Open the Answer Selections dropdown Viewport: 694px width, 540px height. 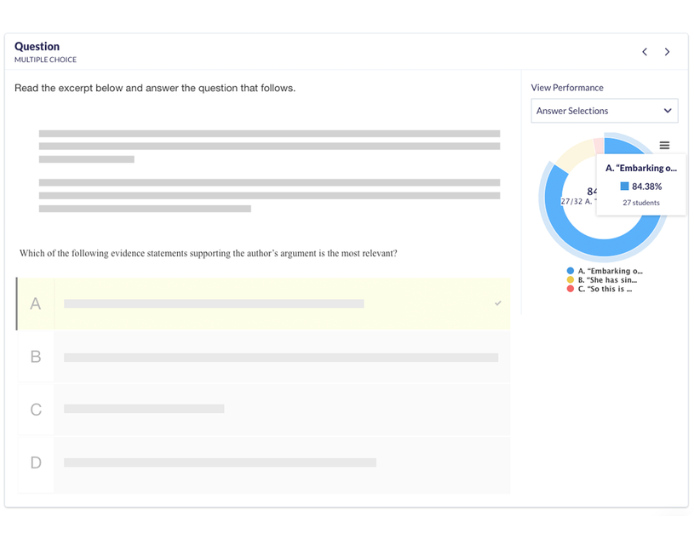tap(603, 111)
